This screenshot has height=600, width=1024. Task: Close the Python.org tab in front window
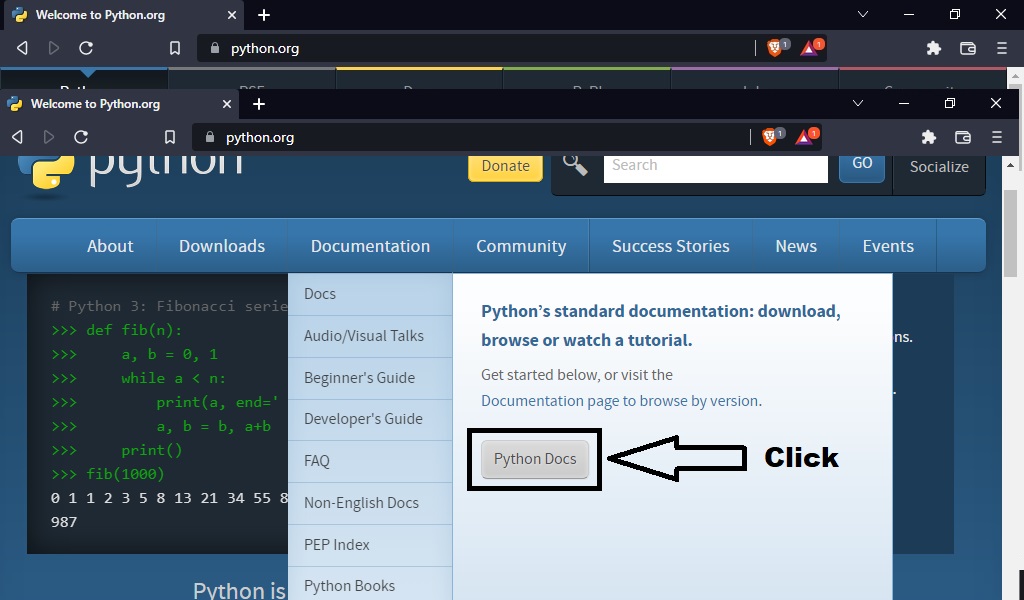pyautogui.click(x=227, y=104)
